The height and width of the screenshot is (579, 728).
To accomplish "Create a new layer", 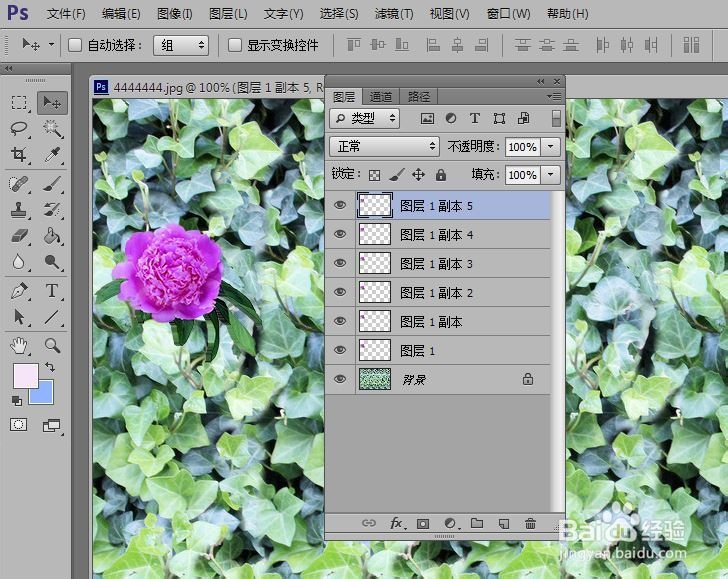I will pos(503,524).
